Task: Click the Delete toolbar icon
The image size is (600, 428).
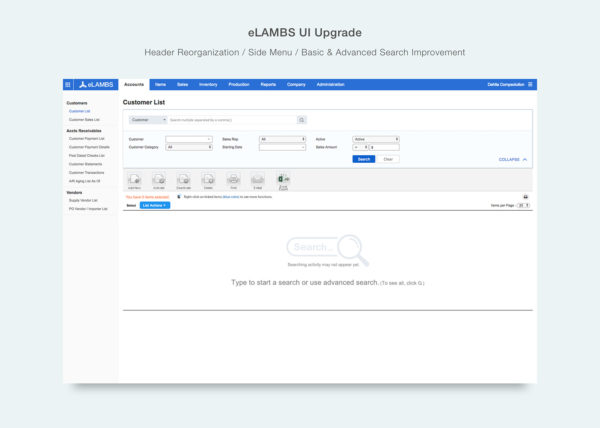Action: coord(208,181)
